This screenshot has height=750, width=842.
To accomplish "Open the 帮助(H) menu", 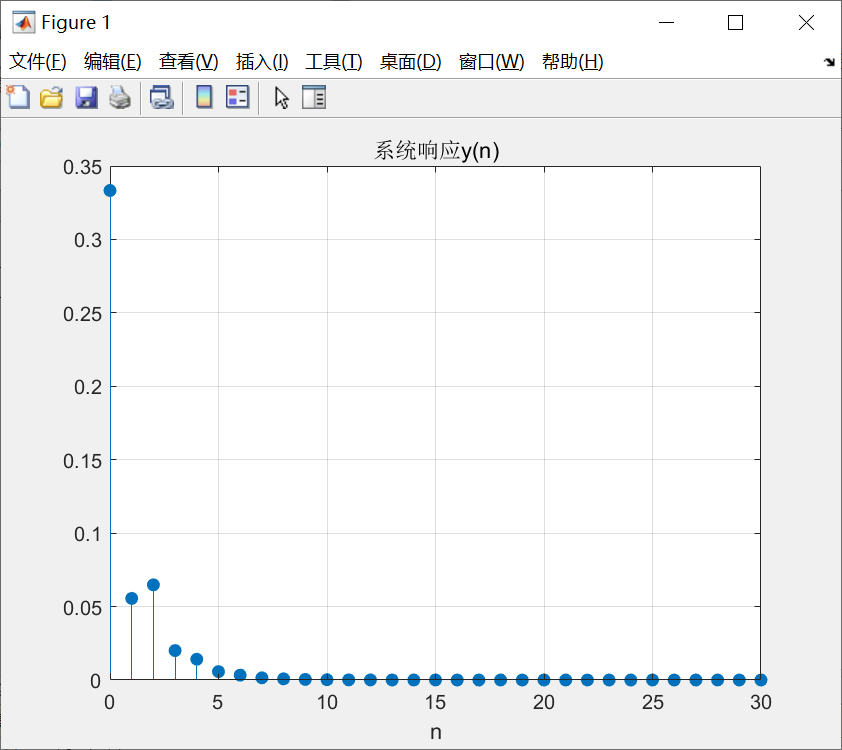I will (x=573, y=62).
